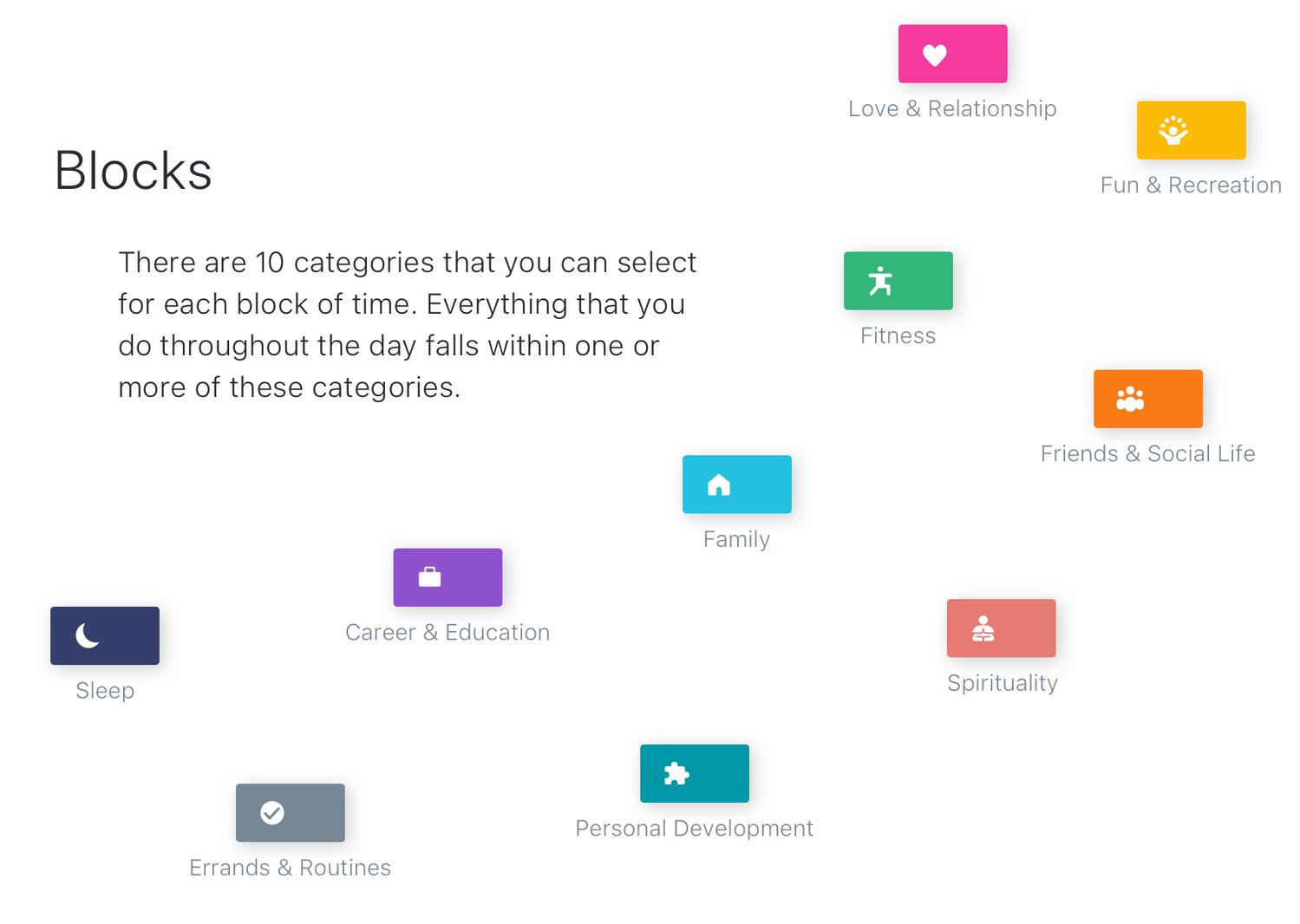Click the Fun & Recreation celebration icon

pyautogui.click(x=1173, y=131)
